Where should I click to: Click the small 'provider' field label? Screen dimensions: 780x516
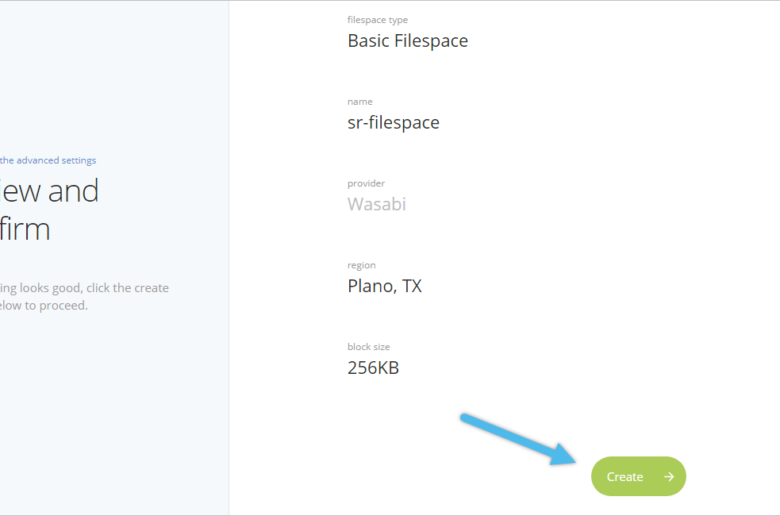pyautogui.click(x=366, y=184)
